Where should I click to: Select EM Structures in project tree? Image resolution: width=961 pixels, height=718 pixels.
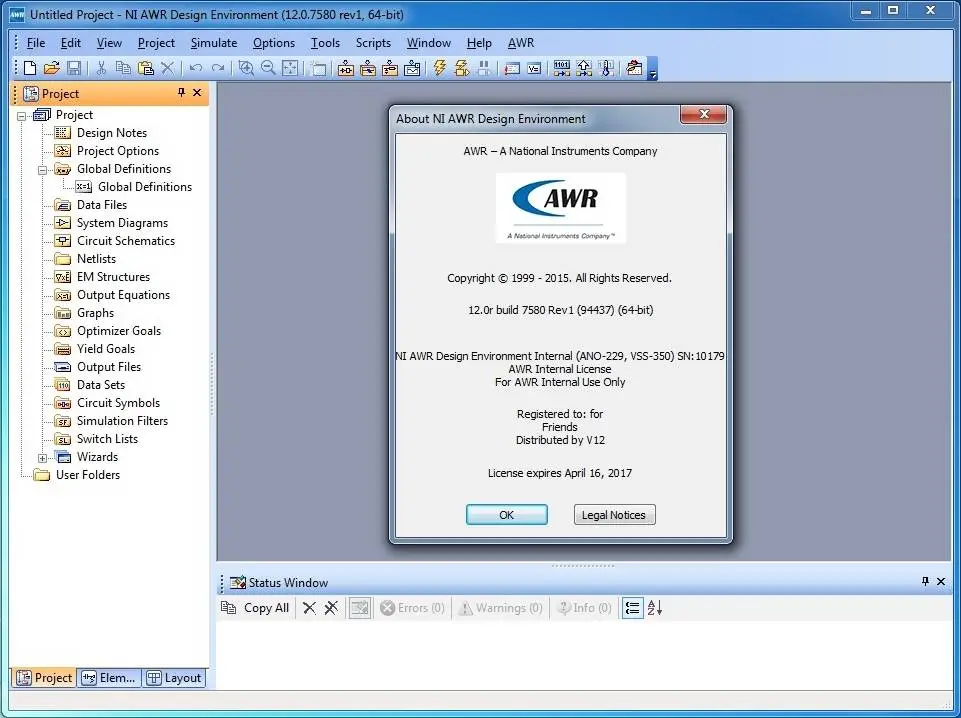pos(113,277)
